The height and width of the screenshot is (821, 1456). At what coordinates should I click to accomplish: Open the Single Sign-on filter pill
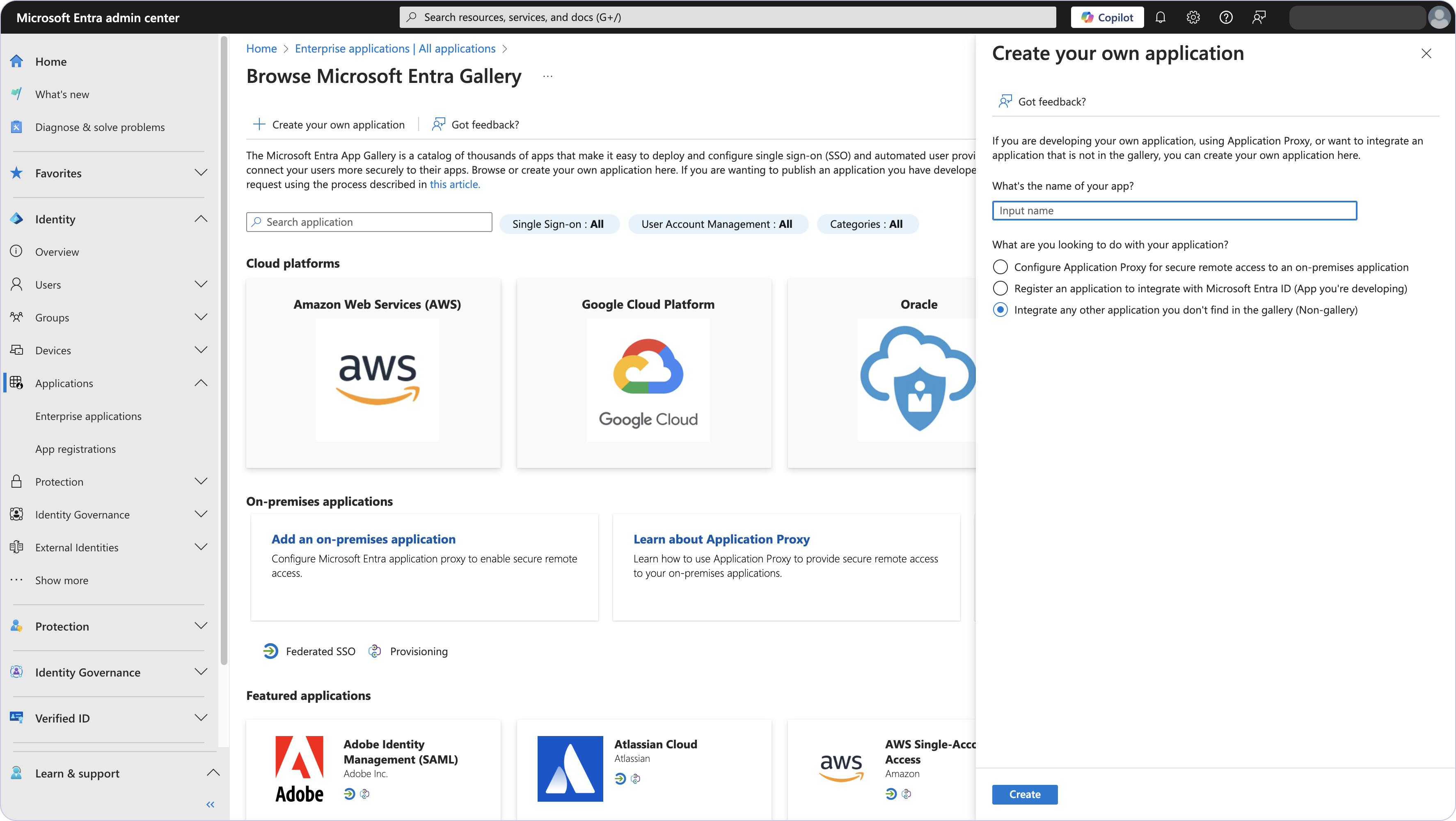point(559,224)
